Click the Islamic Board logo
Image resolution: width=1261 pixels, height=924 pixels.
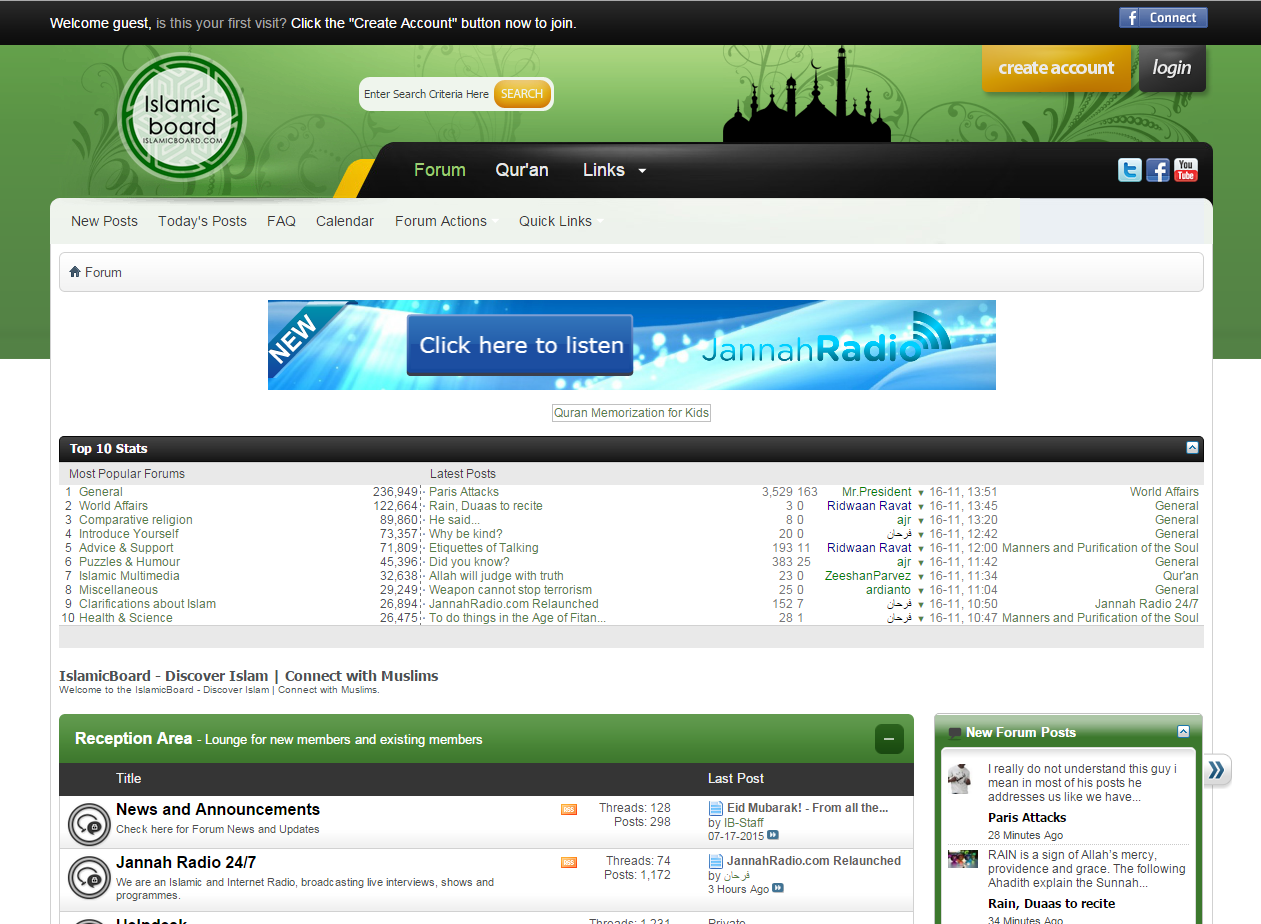pyautogui.click(x=181, y=118)
